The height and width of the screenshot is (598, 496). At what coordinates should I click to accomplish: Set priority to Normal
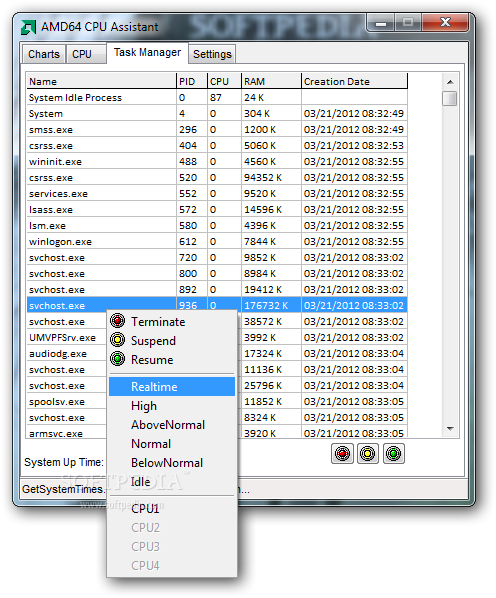tap(172, 444)
